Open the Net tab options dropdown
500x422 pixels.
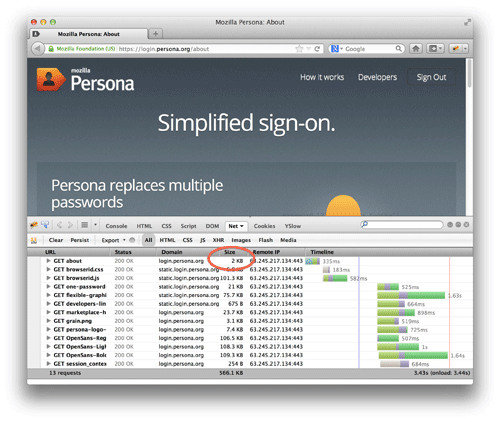pos(242,226)
